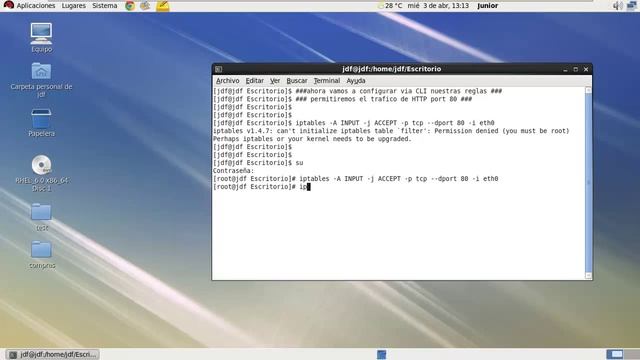Click the '###ahora vamos a configurar' line

358,91
